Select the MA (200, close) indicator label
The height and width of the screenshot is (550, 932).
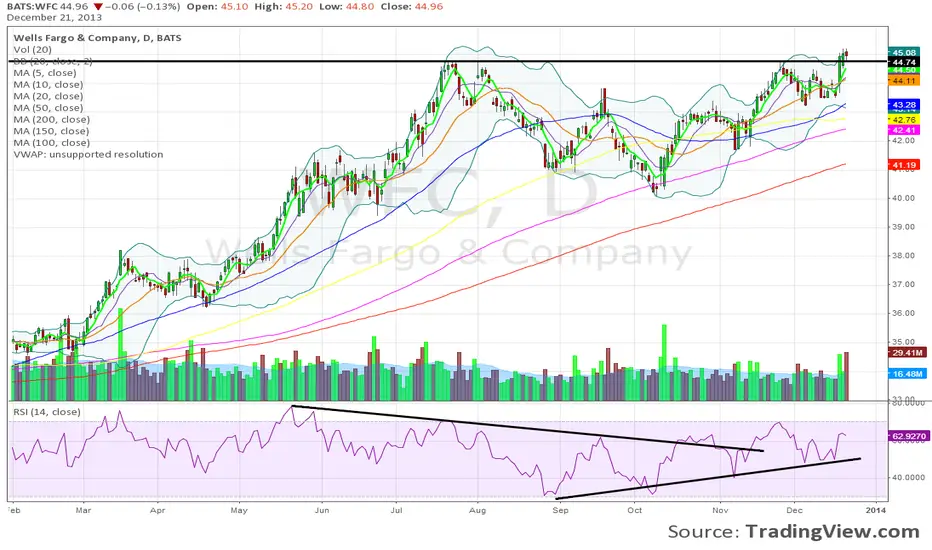[52, 120]
